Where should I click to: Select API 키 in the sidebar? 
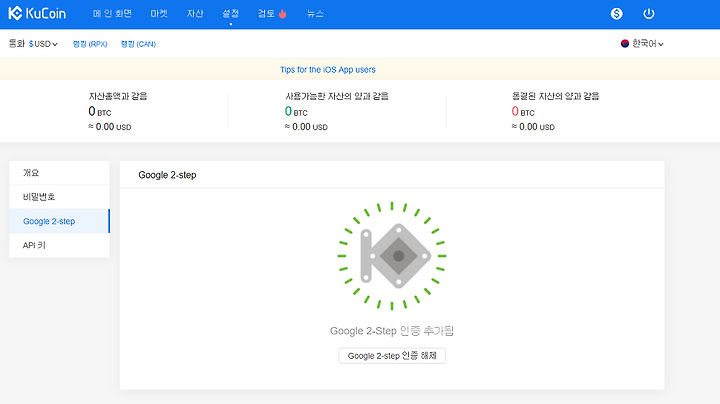coord(59,245)
